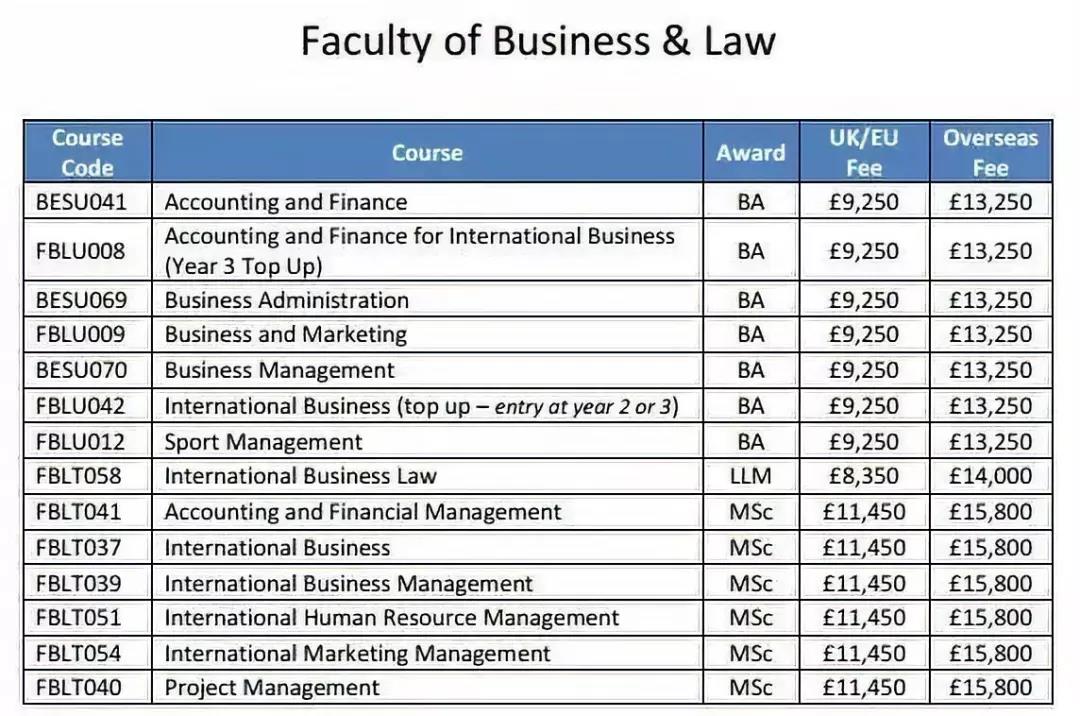
Task: Click the LLM award cell
Action: (750, 476)
